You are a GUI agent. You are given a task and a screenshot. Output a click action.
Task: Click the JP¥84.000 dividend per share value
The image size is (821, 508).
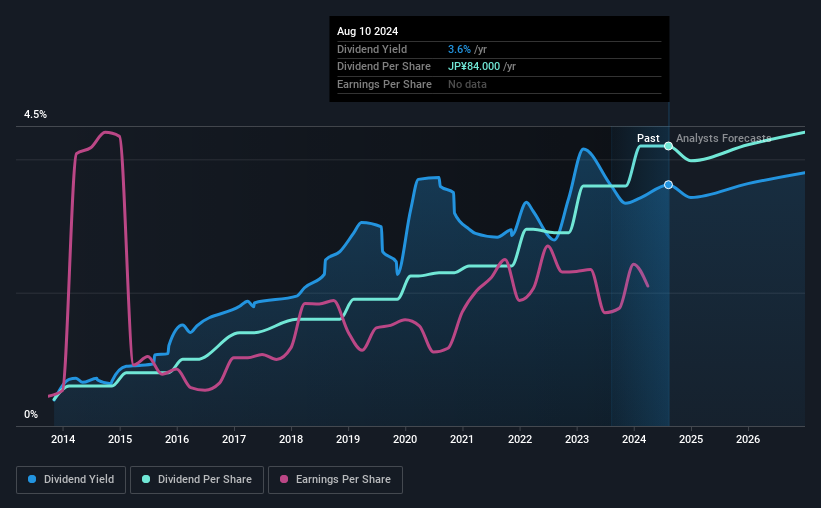point(474,67)
